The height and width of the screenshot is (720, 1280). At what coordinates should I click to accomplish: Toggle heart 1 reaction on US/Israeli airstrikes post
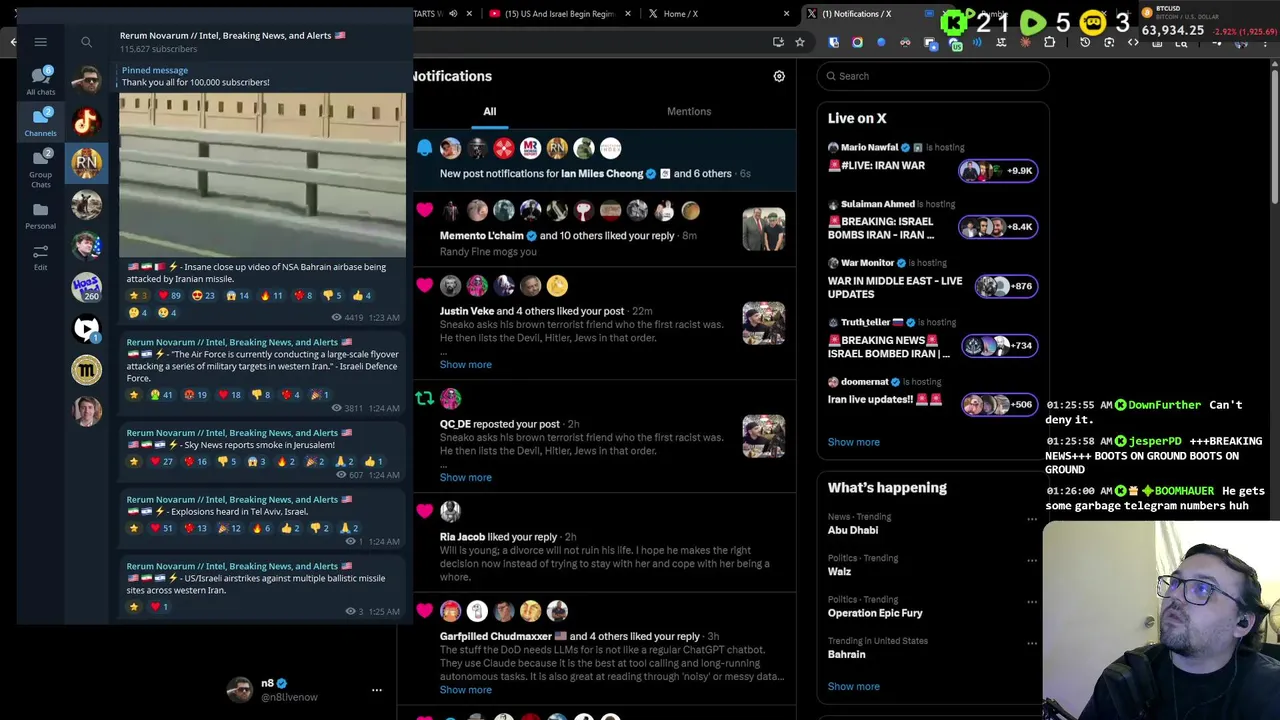158,606
